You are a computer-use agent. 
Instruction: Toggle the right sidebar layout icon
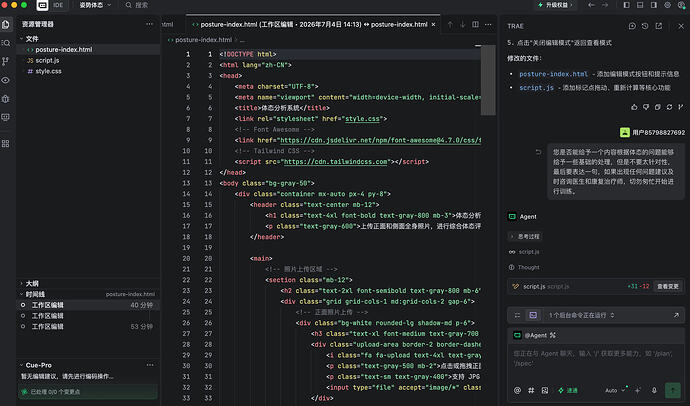[653, 5]
